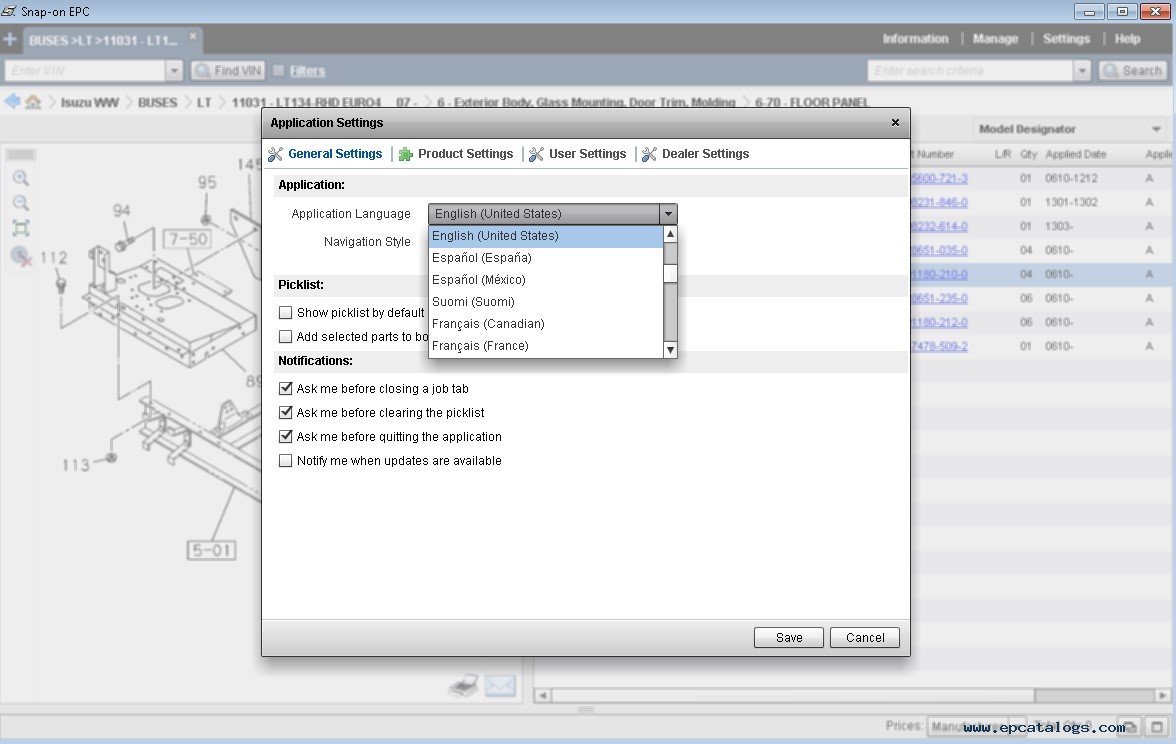The height and width of the screenshot is (744, 1176).
Task: Collapse the Application Language combo box
Action: [x=553, y=214]
